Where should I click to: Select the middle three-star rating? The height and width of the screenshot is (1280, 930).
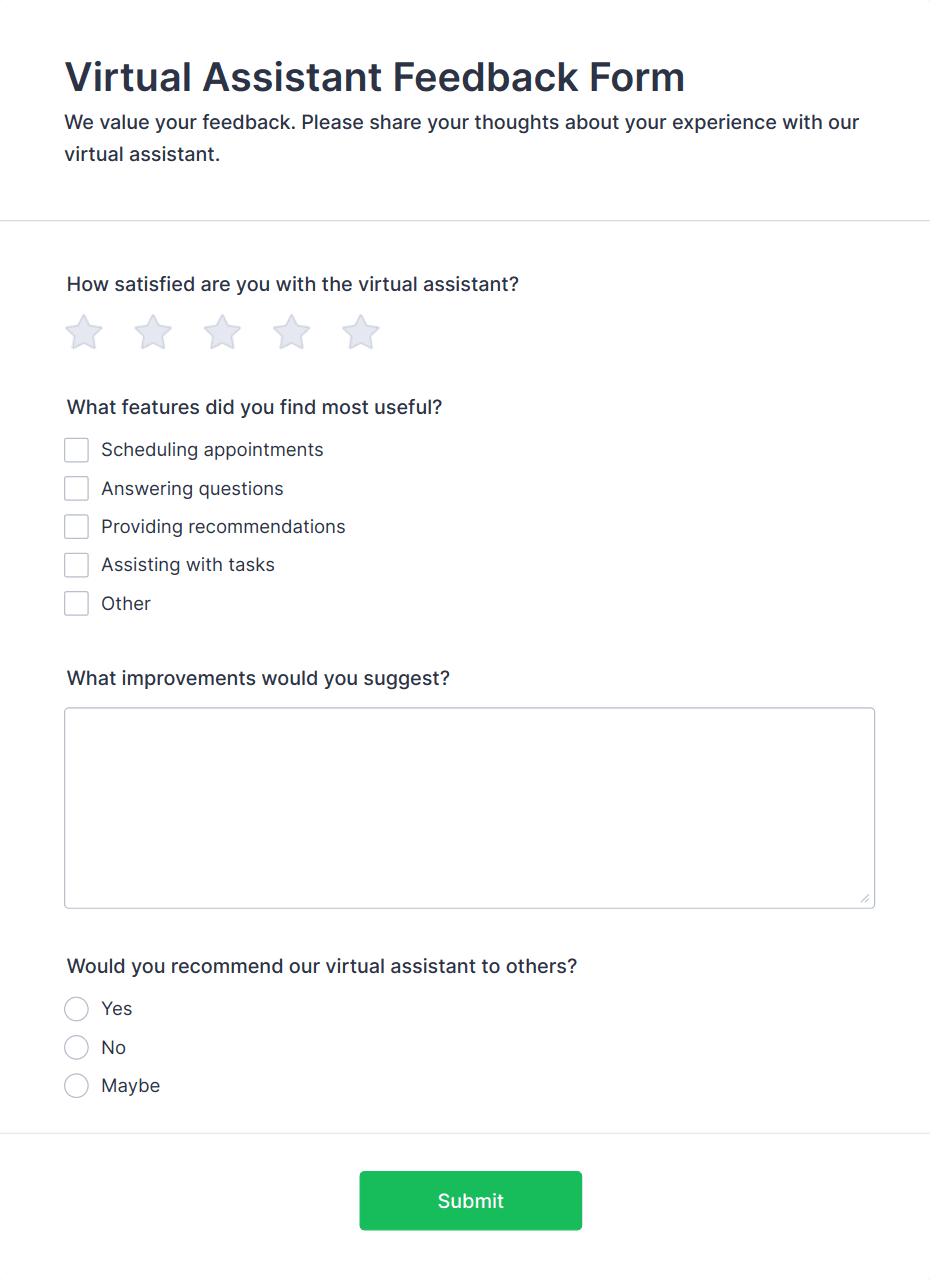pyautogui.click(x=221, y=332)
